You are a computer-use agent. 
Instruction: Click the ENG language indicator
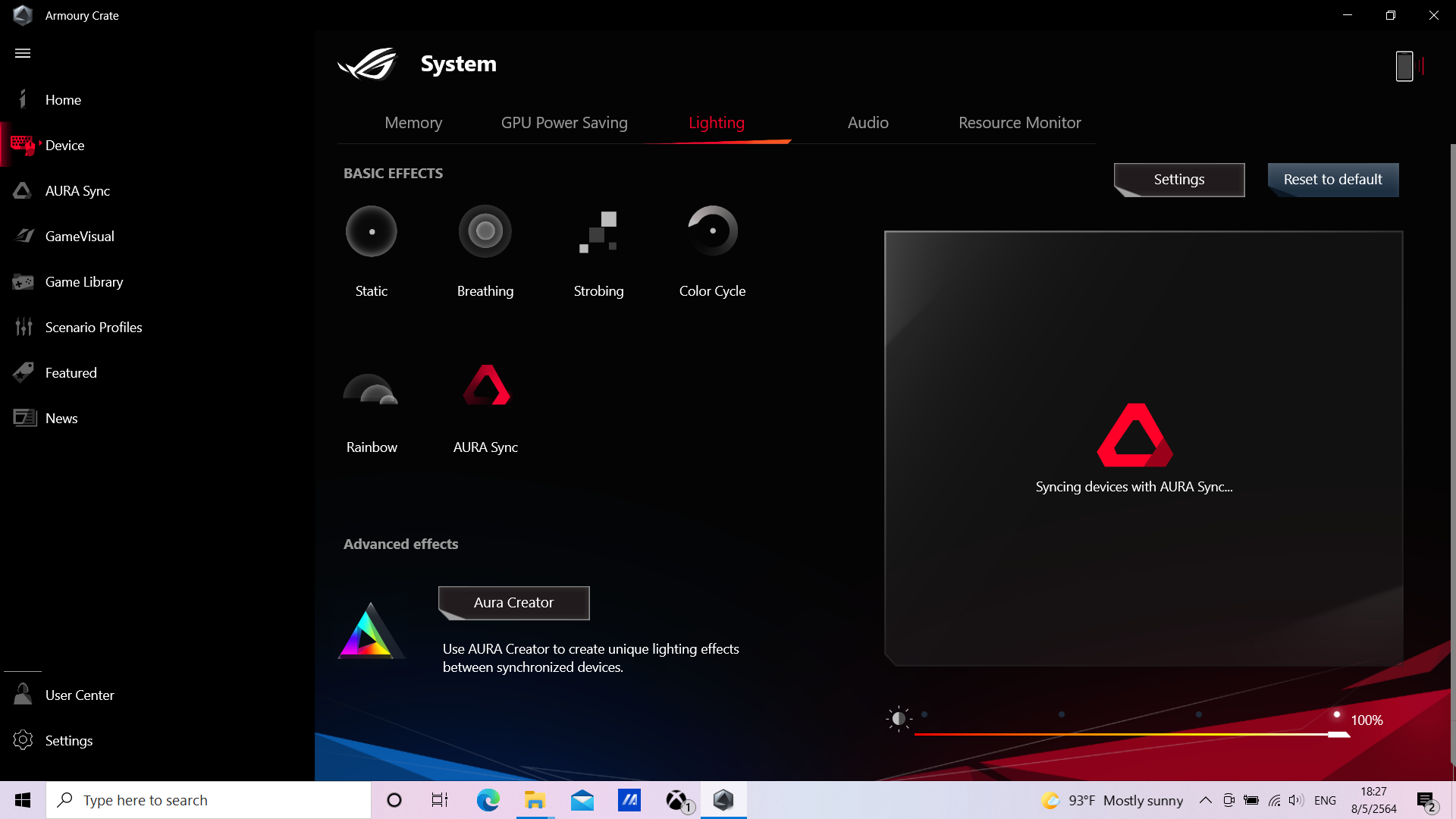(x=1325, y=800)
